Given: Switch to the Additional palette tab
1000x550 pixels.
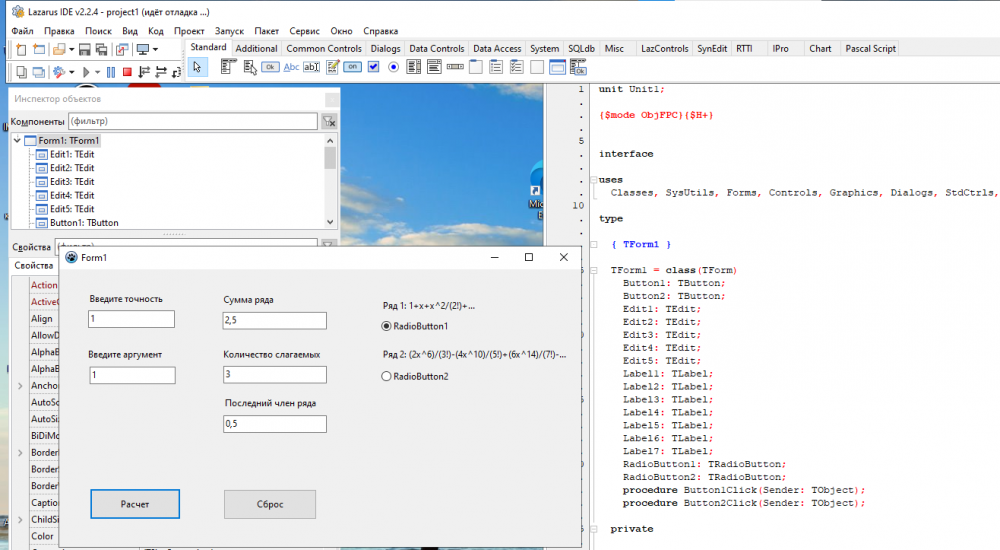Looking at the screenshot, I should pos(257,48).
